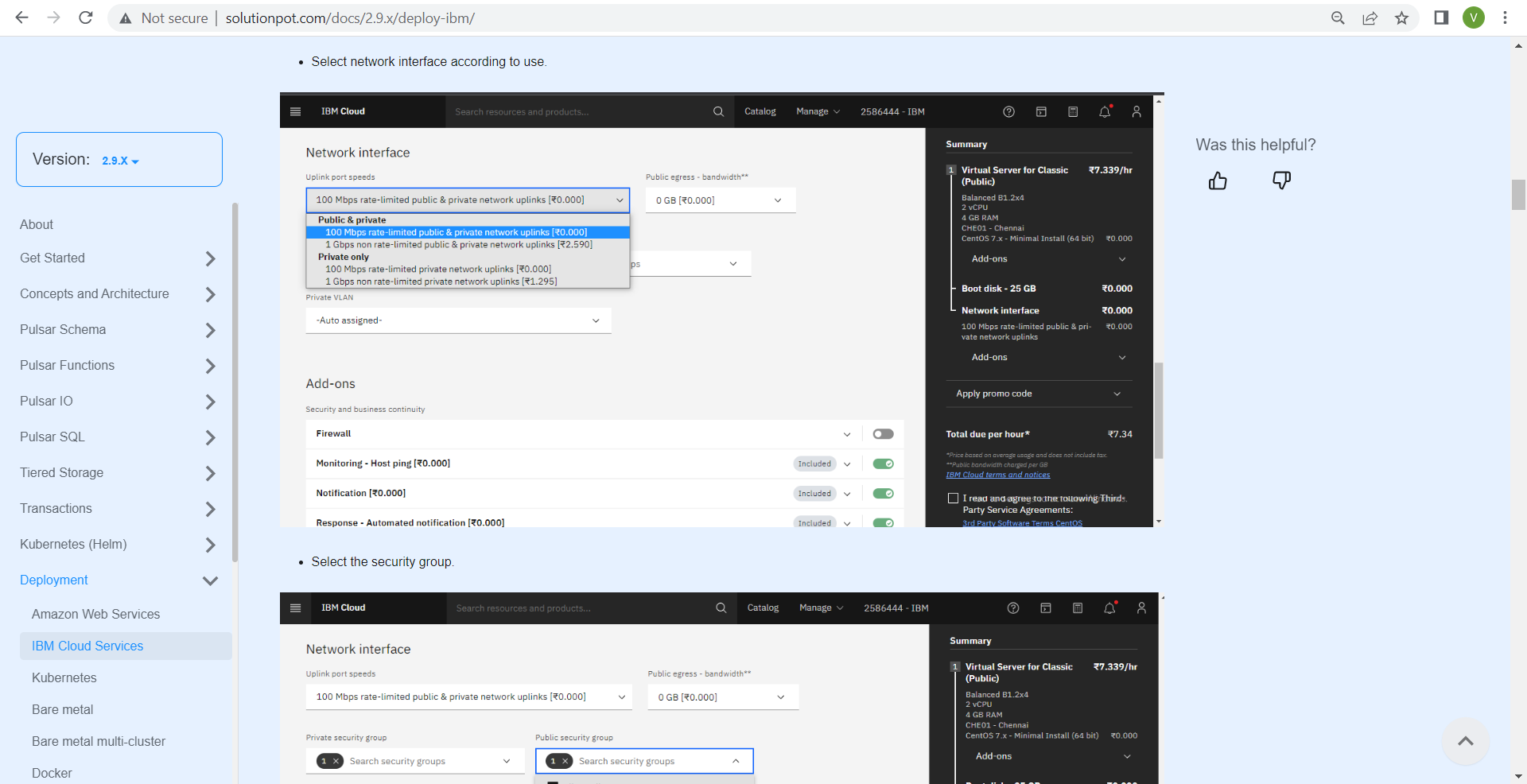Toggle Monitoring Host ping switch

(883, 464)
